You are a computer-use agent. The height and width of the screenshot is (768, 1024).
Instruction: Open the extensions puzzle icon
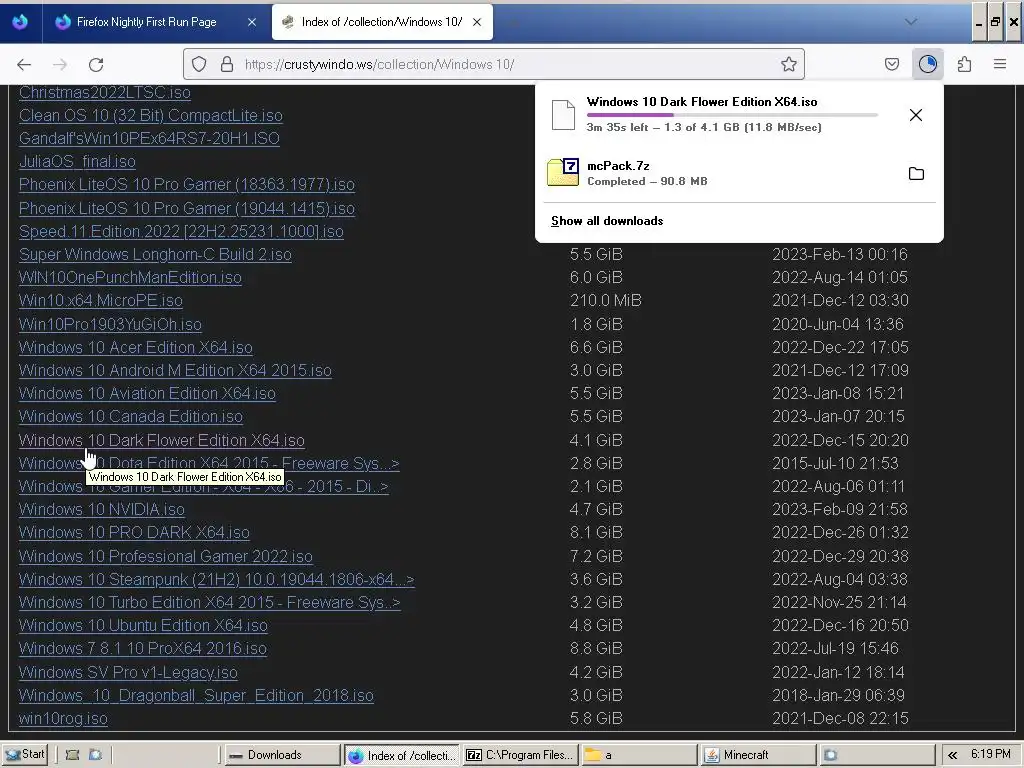point(964,64)
